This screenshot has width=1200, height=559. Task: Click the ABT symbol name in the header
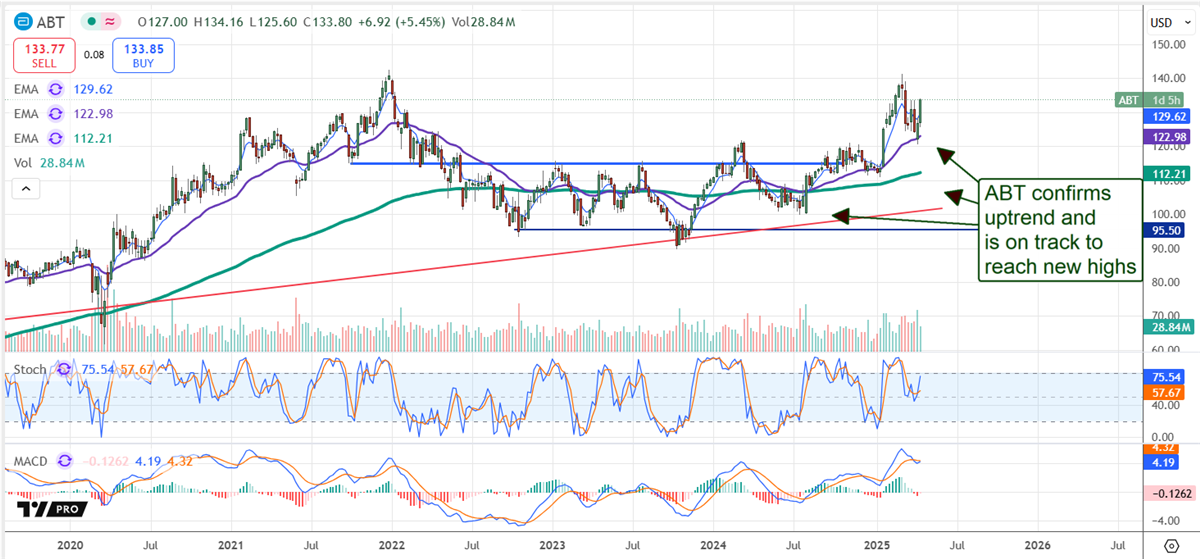pos(52,21)
